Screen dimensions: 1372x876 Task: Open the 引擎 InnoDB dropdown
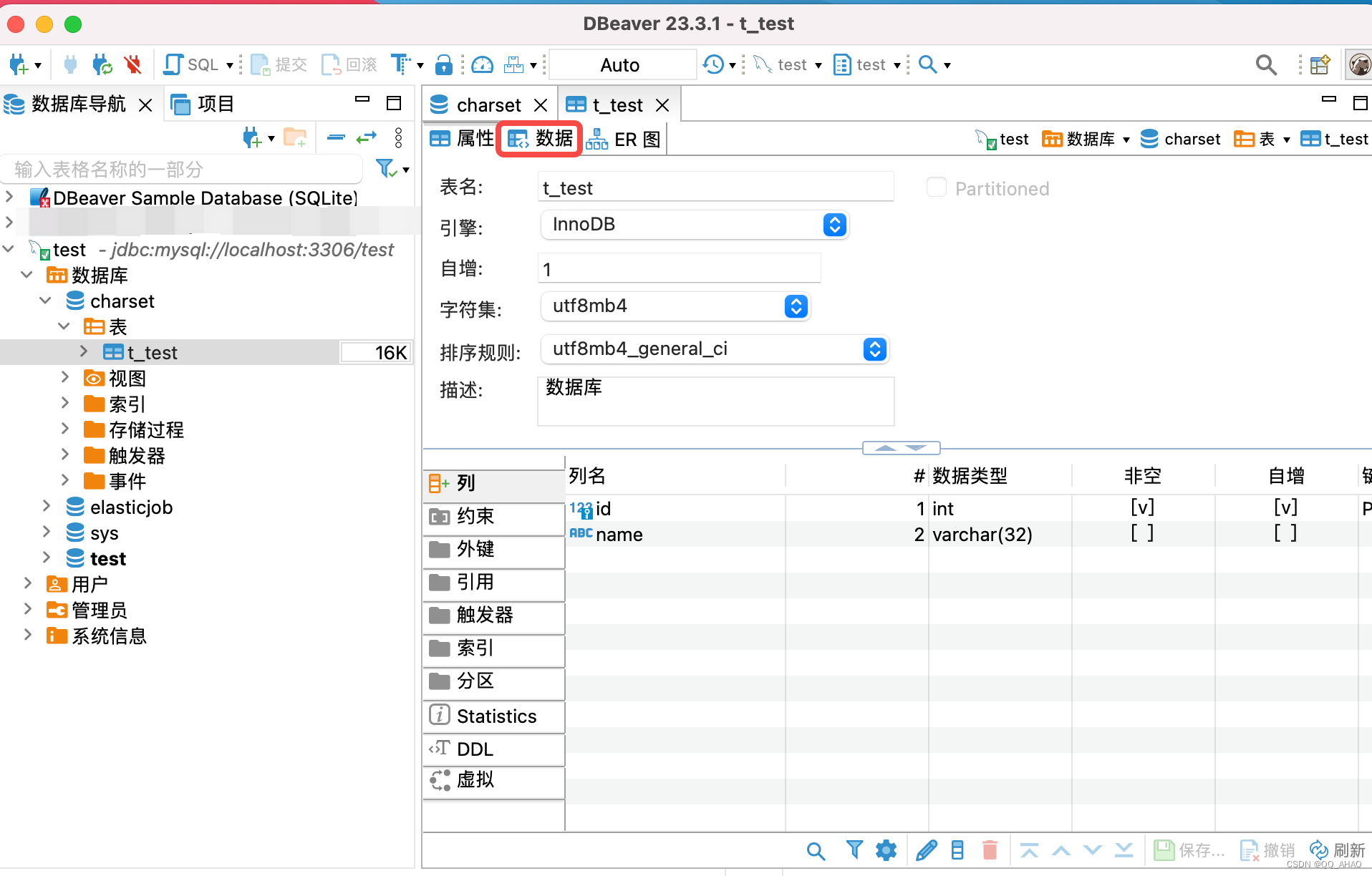(695, 225)
